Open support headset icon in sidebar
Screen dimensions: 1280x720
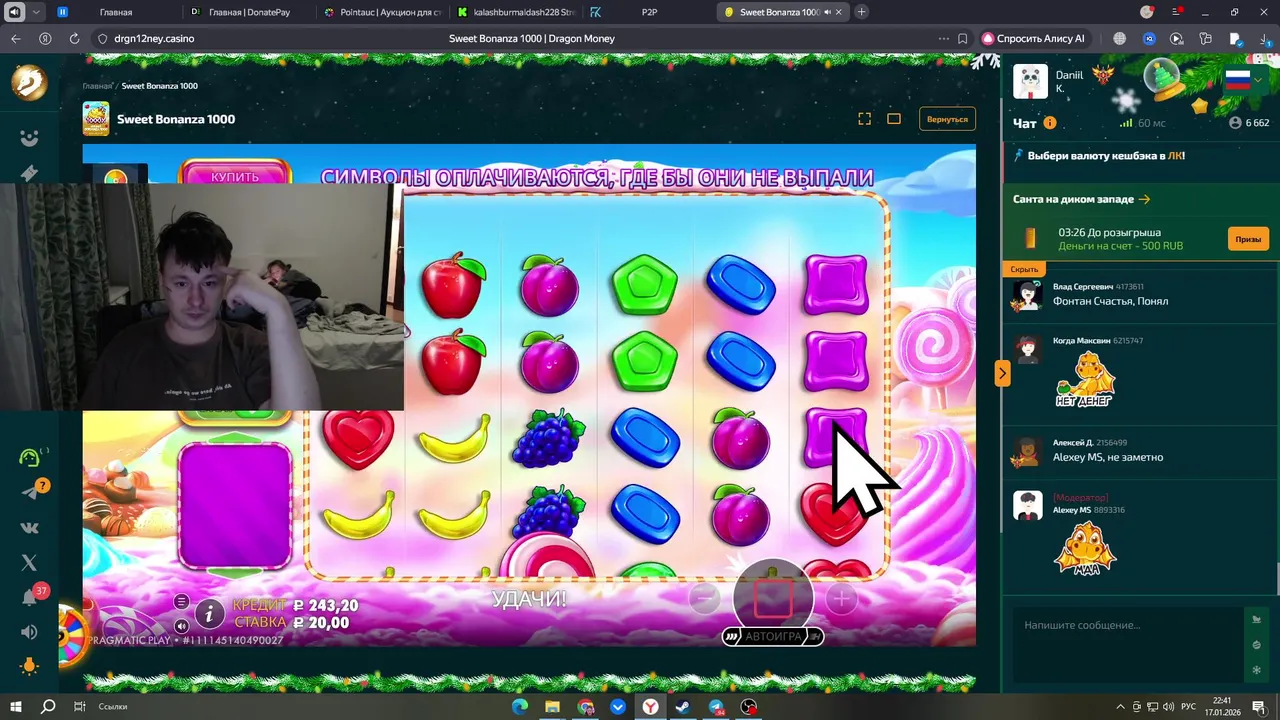[30, 457]
